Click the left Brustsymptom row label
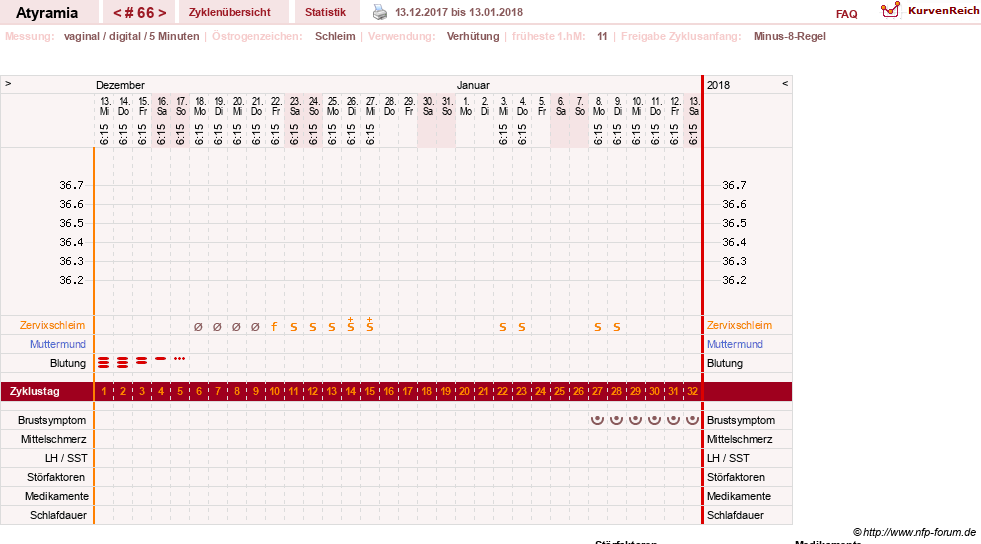The width and height of the screenshot is (981, 544). [52, 420]
